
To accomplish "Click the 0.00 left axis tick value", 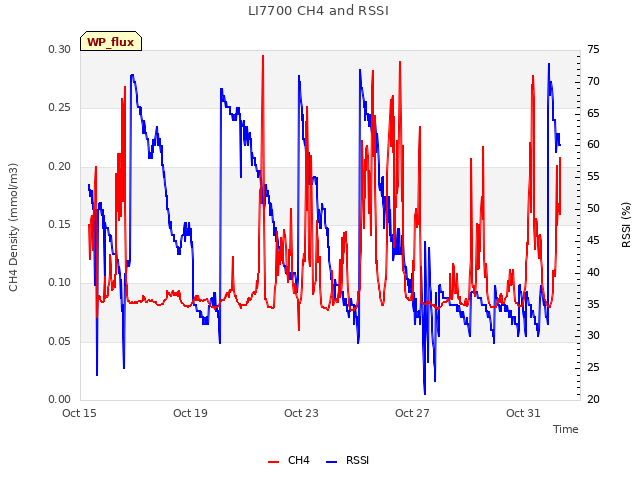I will click(60, 399).
